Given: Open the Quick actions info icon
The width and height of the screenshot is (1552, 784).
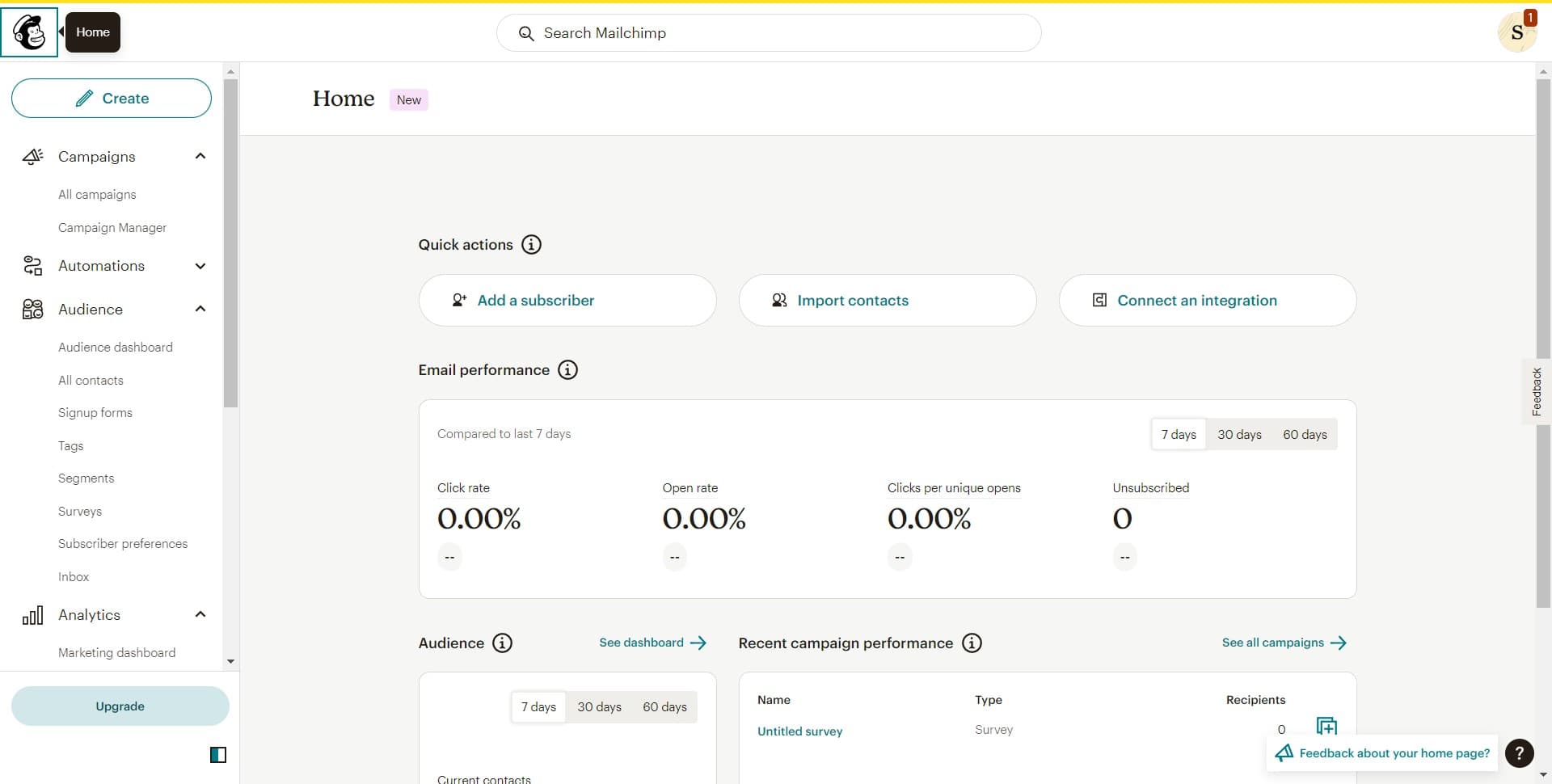Looking at the screenshot, I should [531, 245].
